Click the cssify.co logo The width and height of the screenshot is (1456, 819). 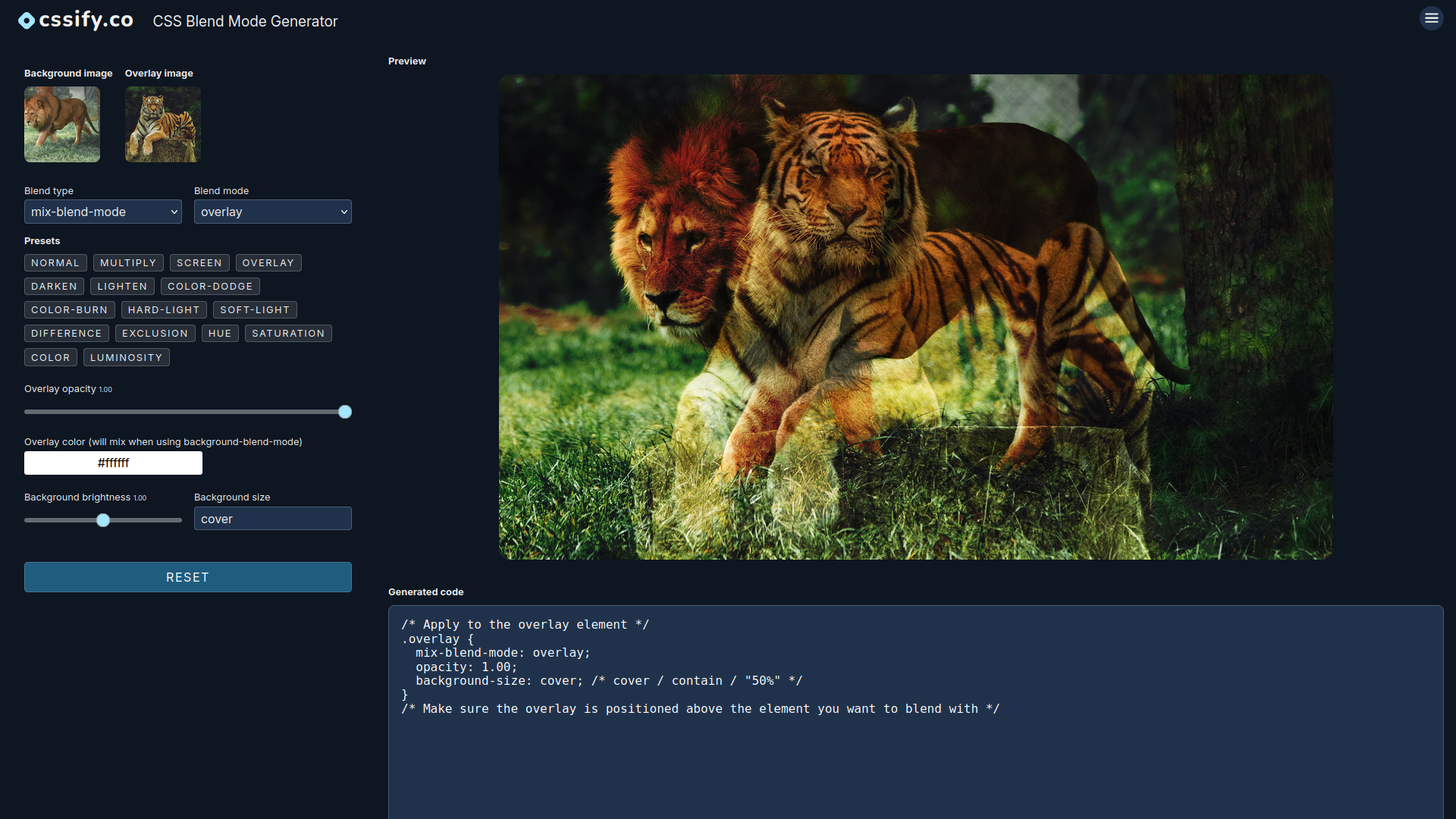[x=75, y=20]
